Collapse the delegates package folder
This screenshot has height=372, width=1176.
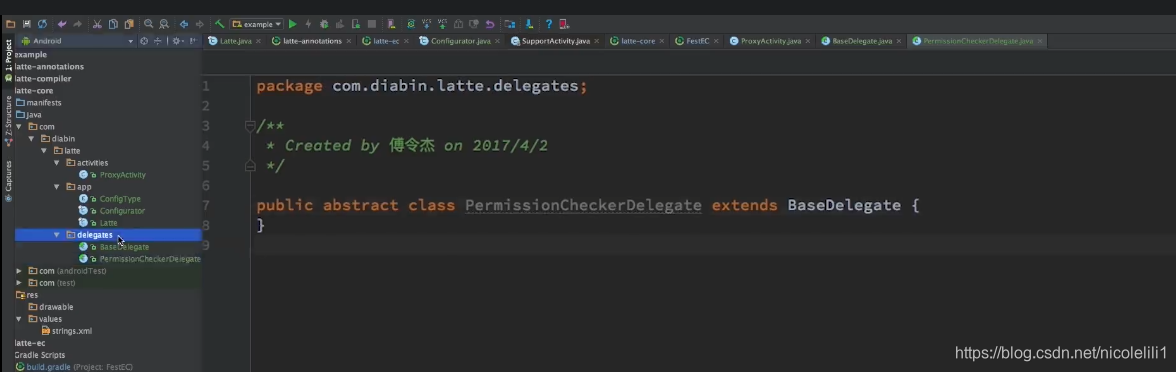click(x=57, y=235)
